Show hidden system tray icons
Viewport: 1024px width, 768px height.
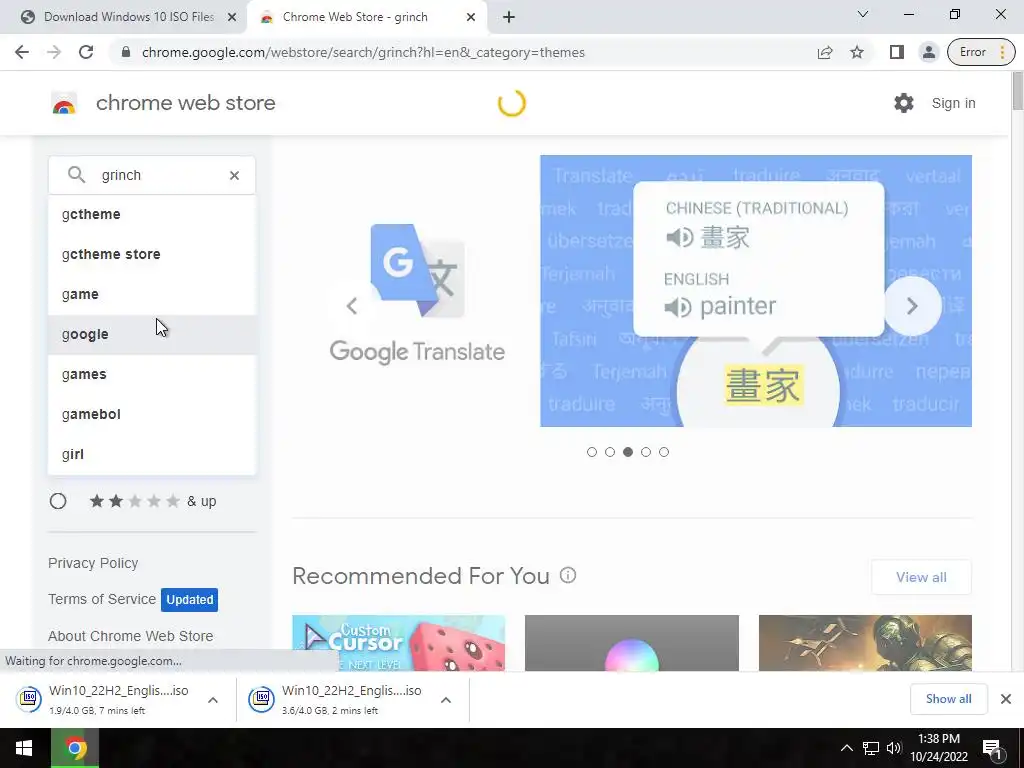pos(846,748)
